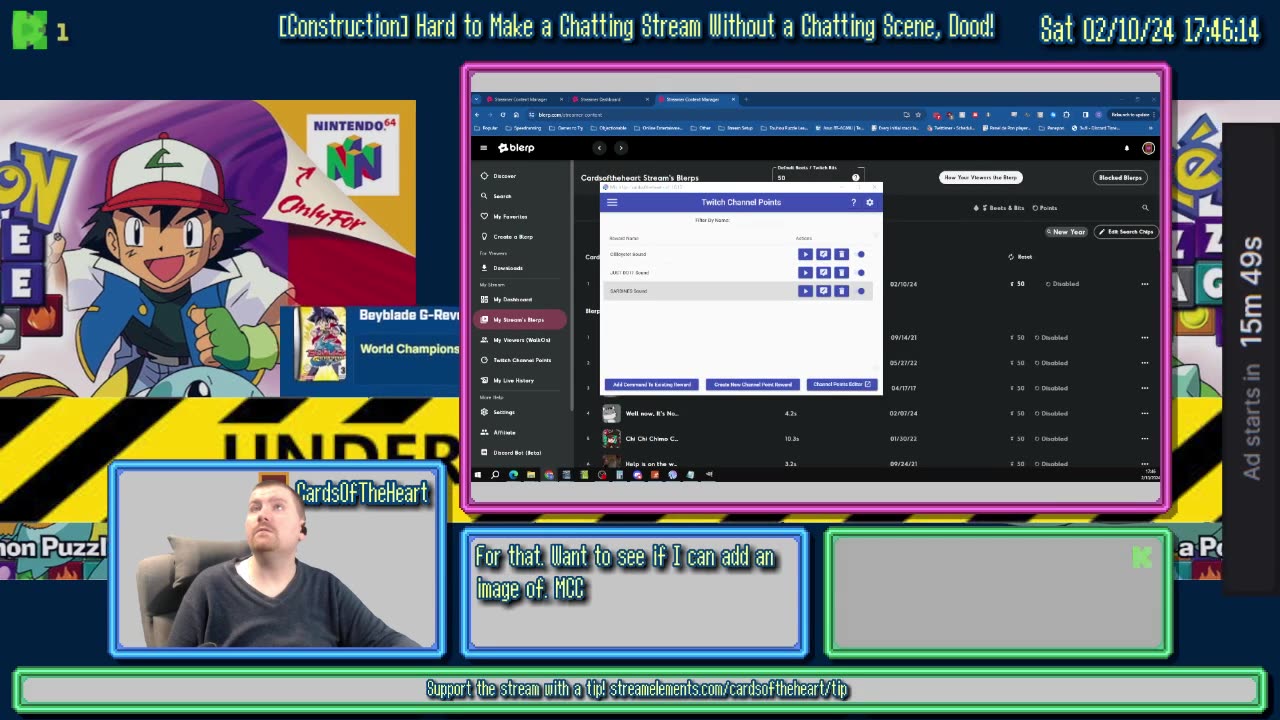The image size is (1280, 720).
Task: Open the Chi Chi Chimo C... blerp thumbnail
Action: tap(611, 438)
